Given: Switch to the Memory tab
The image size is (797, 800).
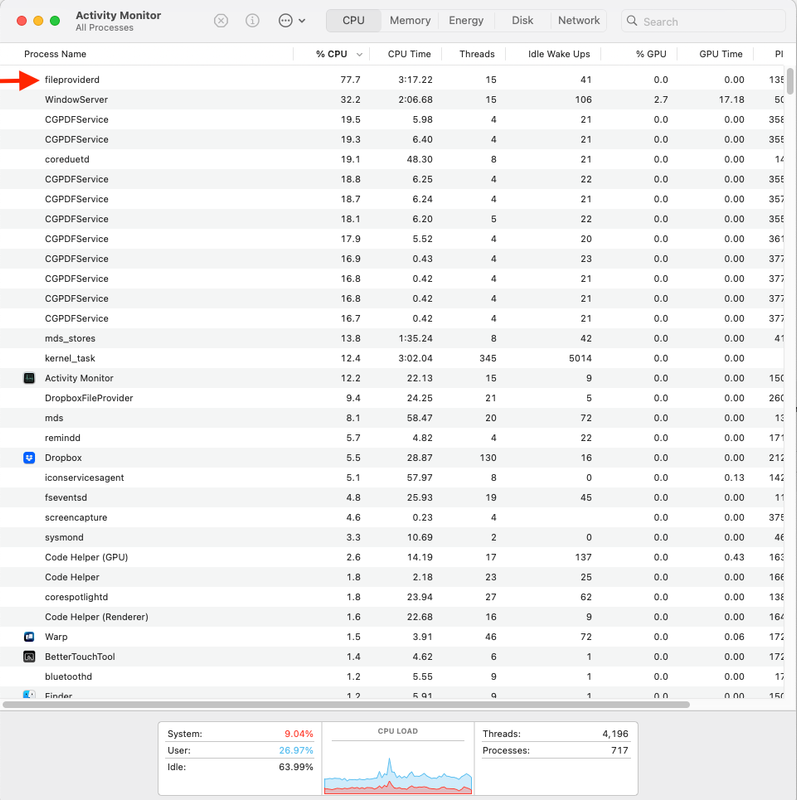Looking at the screenshot, I should coord(410,21).
